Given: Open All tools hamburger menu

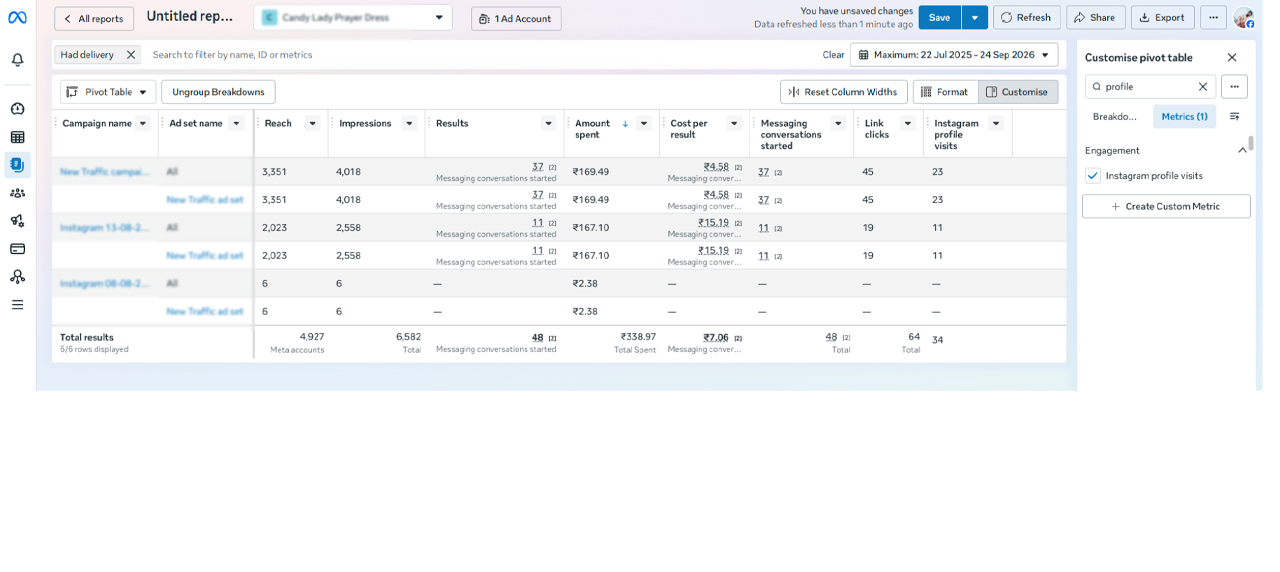Looking at the screenshot, I should pyautogui.click(x=17, y=305).
